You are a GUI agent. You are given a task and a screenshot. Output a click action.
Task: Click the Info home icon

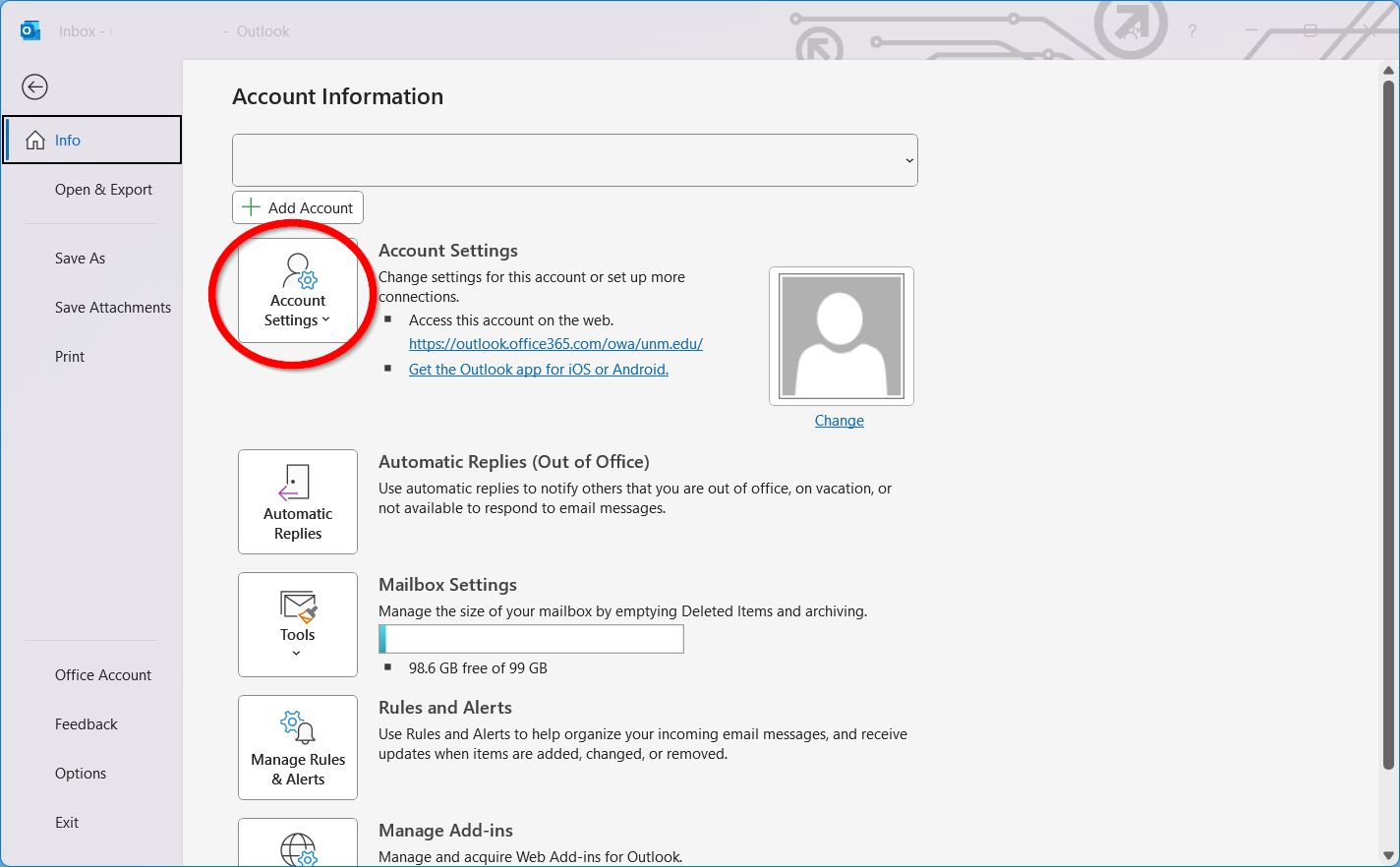[35, 140]
